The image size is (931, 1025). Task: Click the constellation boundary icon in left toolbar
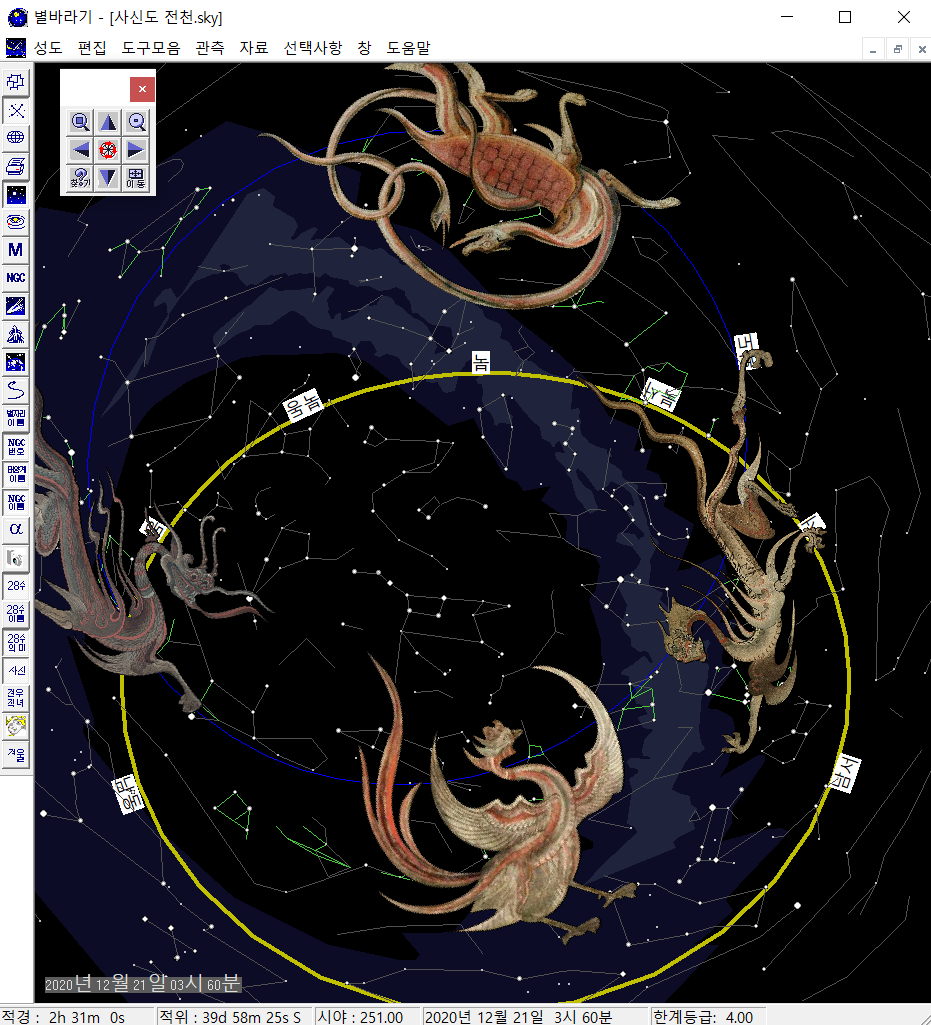click(x=16, y=82)
